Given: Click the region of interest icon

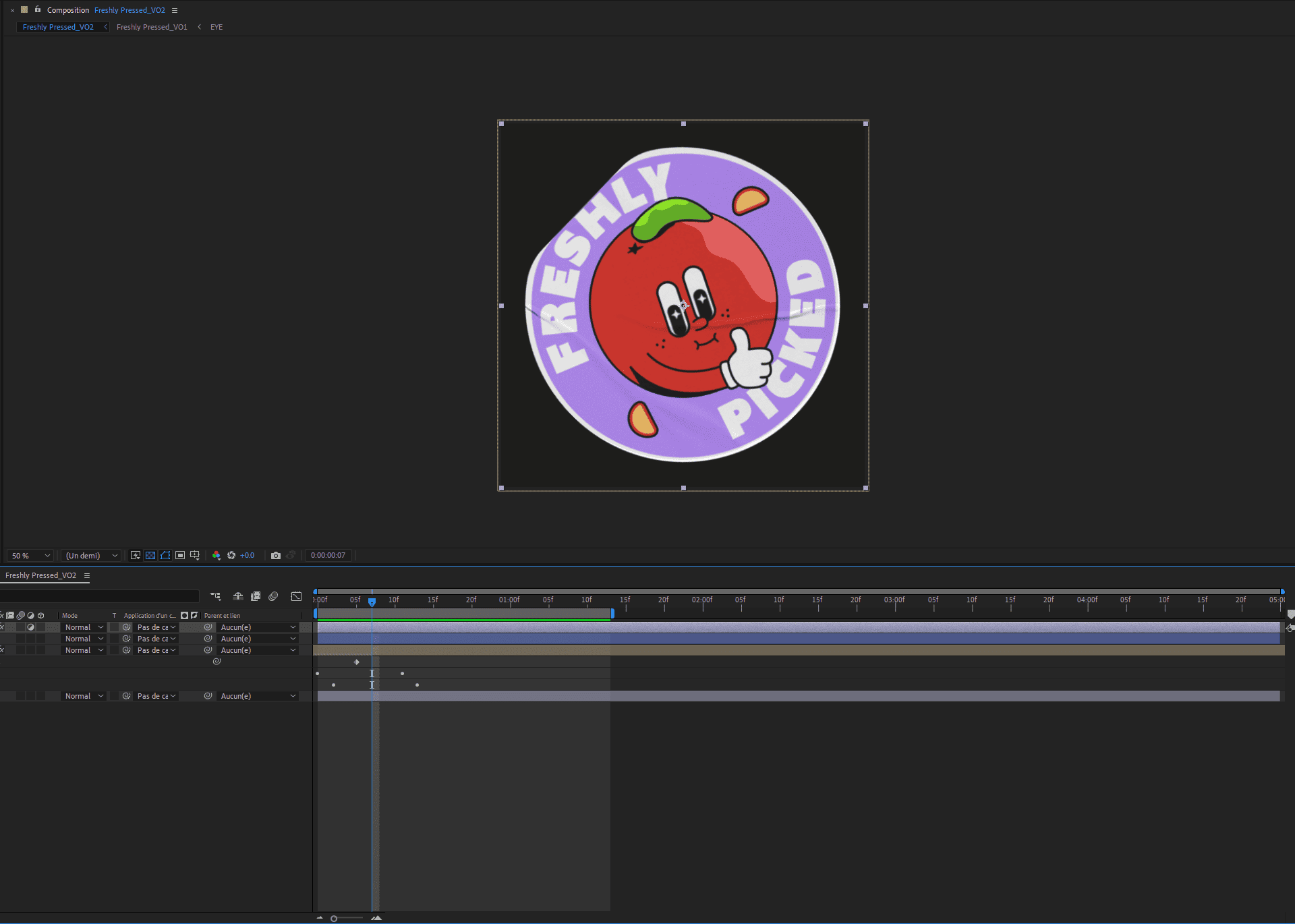Looking at the screenshot, I should (180, 555).
